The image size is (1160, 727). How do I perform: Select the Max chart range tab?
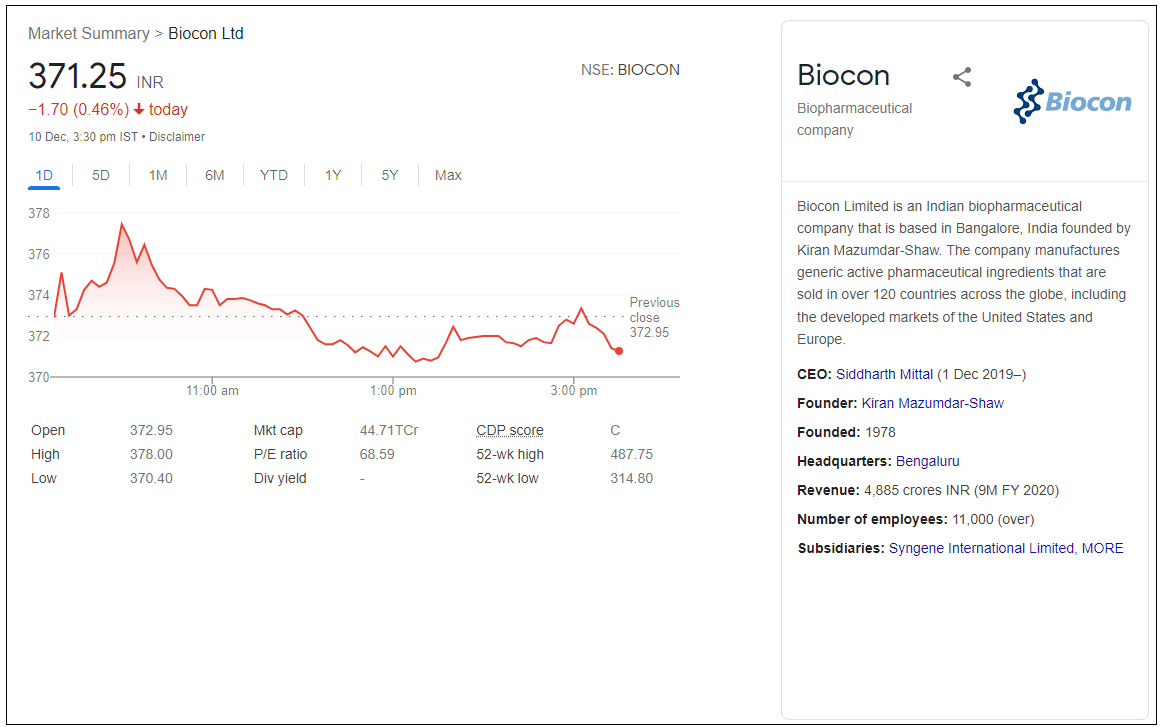(448, 175)
